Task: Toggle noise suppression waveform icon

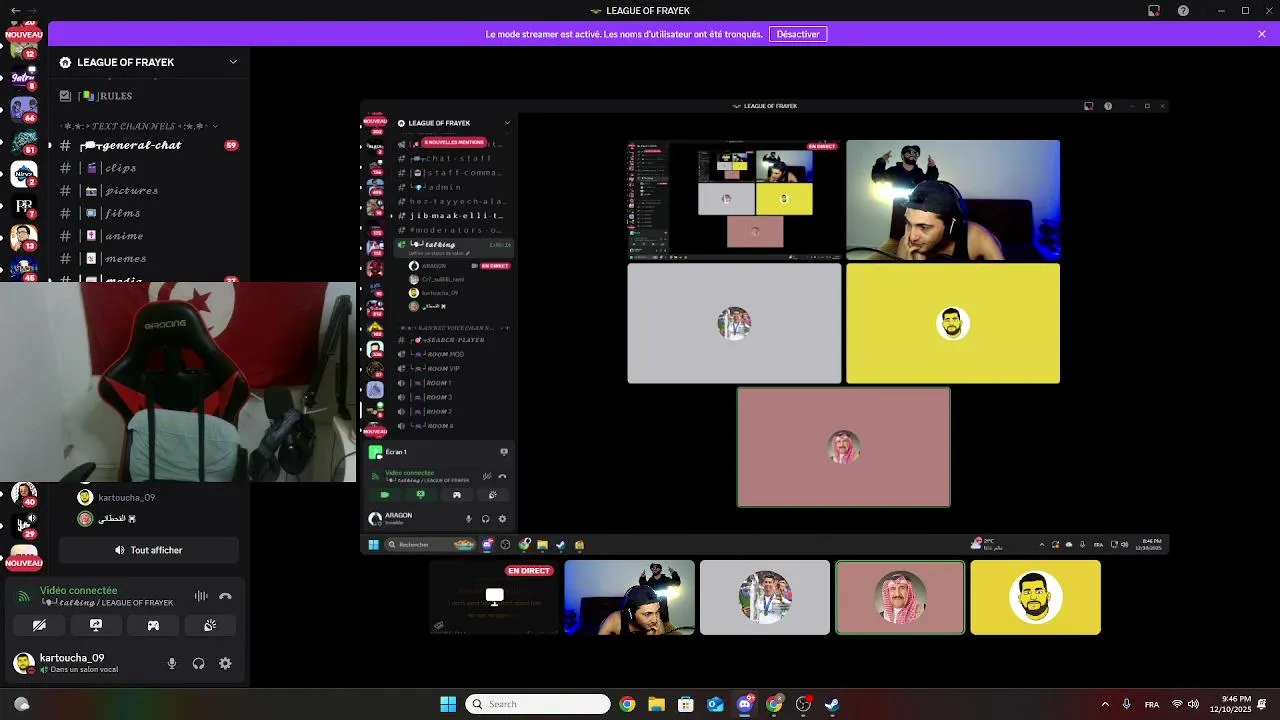Action: (201, 596)
